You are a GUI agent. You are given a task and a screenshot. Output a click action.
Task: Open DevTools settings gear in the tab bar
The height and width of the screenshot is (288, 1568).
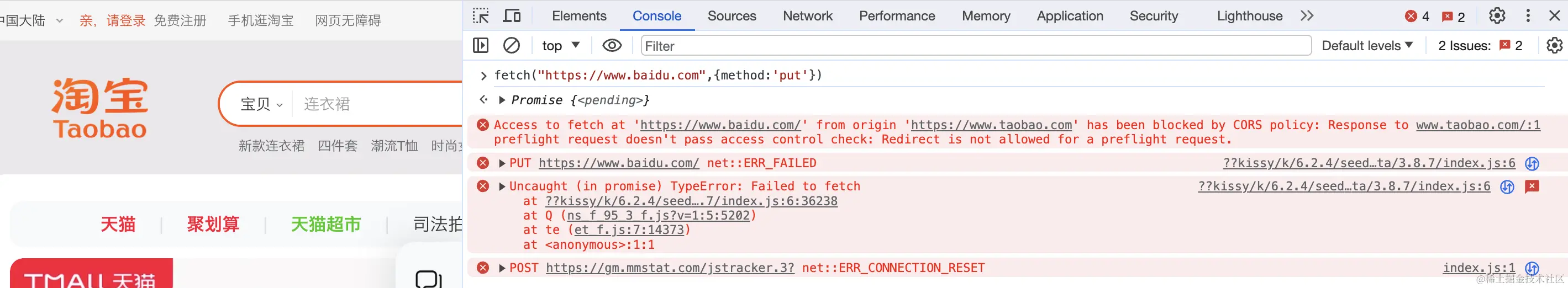pos(1497,16)
